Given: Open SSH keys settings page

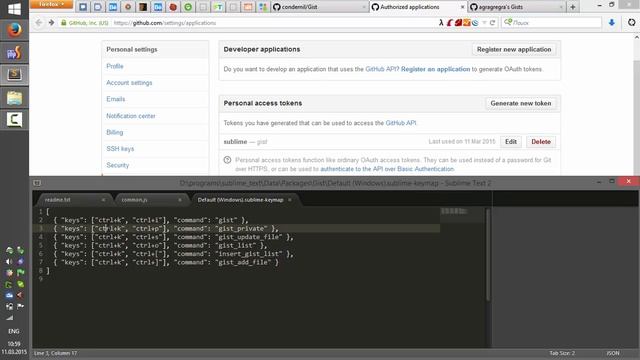Looking at the screenshot, I should coord(120,149).
